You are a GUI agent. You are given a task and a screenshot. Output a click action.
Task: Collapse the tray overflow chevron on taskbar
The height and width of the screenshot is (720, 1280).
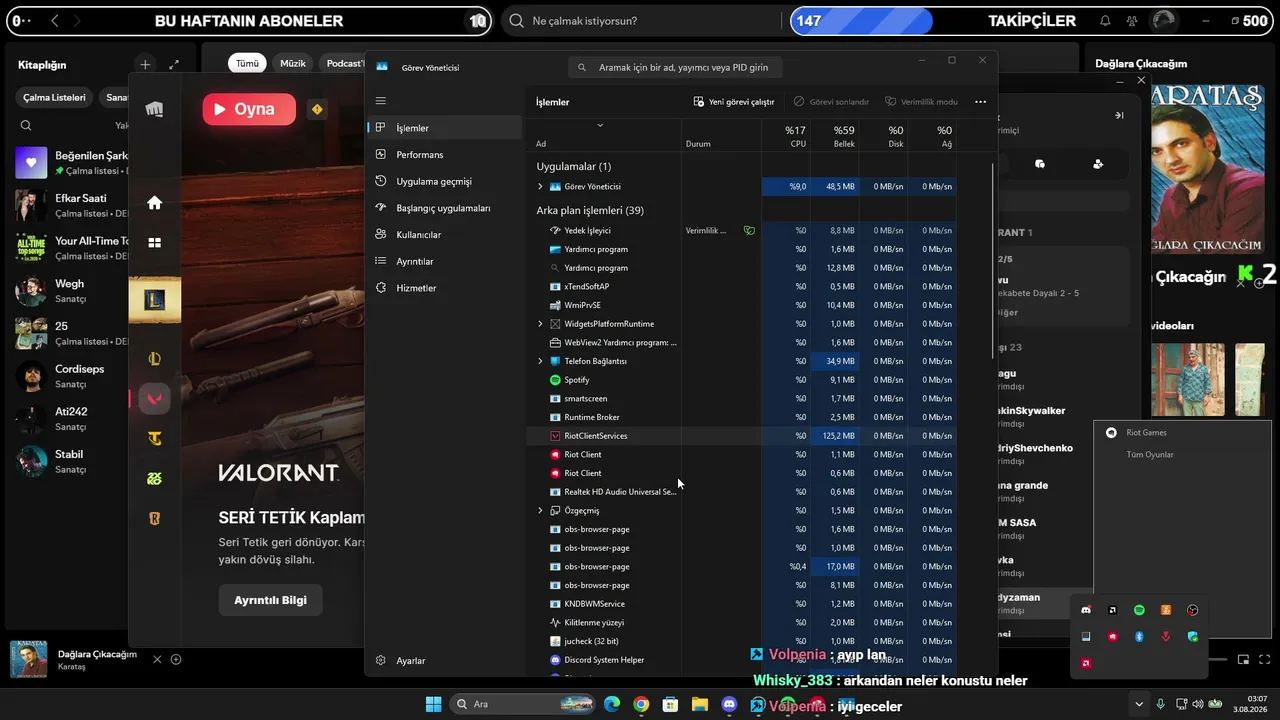pos(1138,704)
